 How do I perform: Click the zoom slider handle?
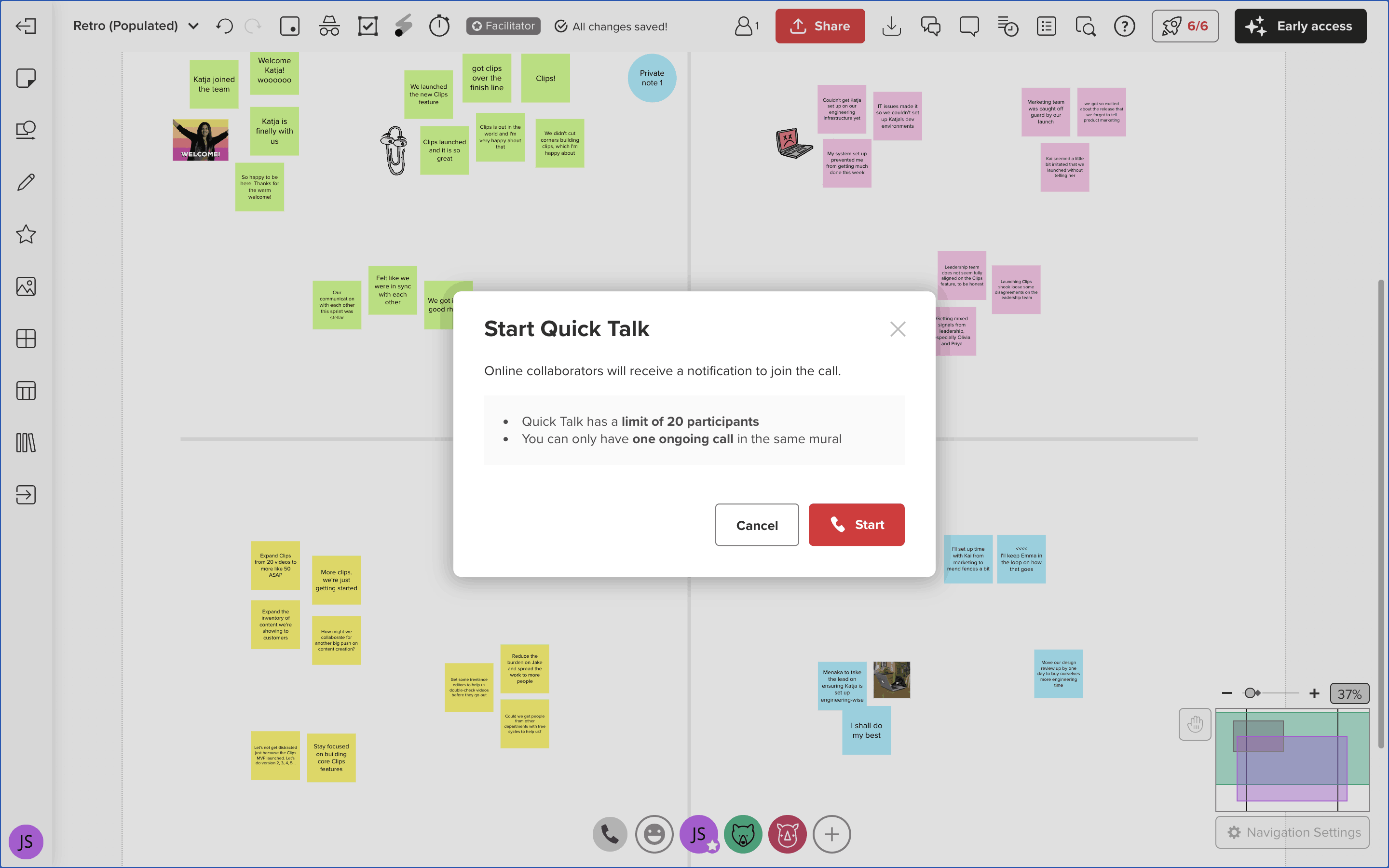[1250, 693]
